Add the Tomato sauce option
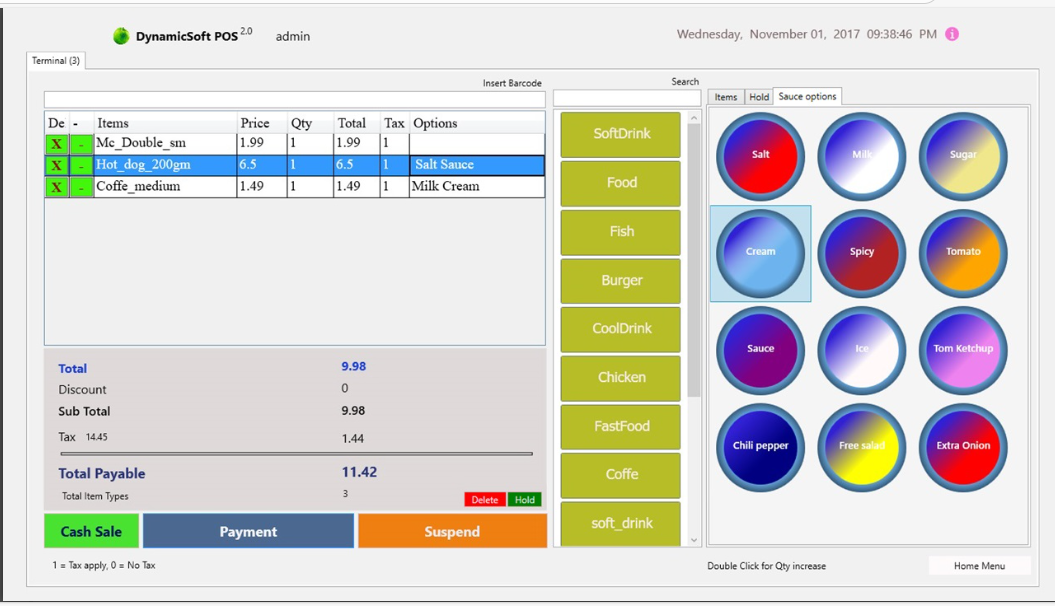1055x606 pixels. coord(963,253)
